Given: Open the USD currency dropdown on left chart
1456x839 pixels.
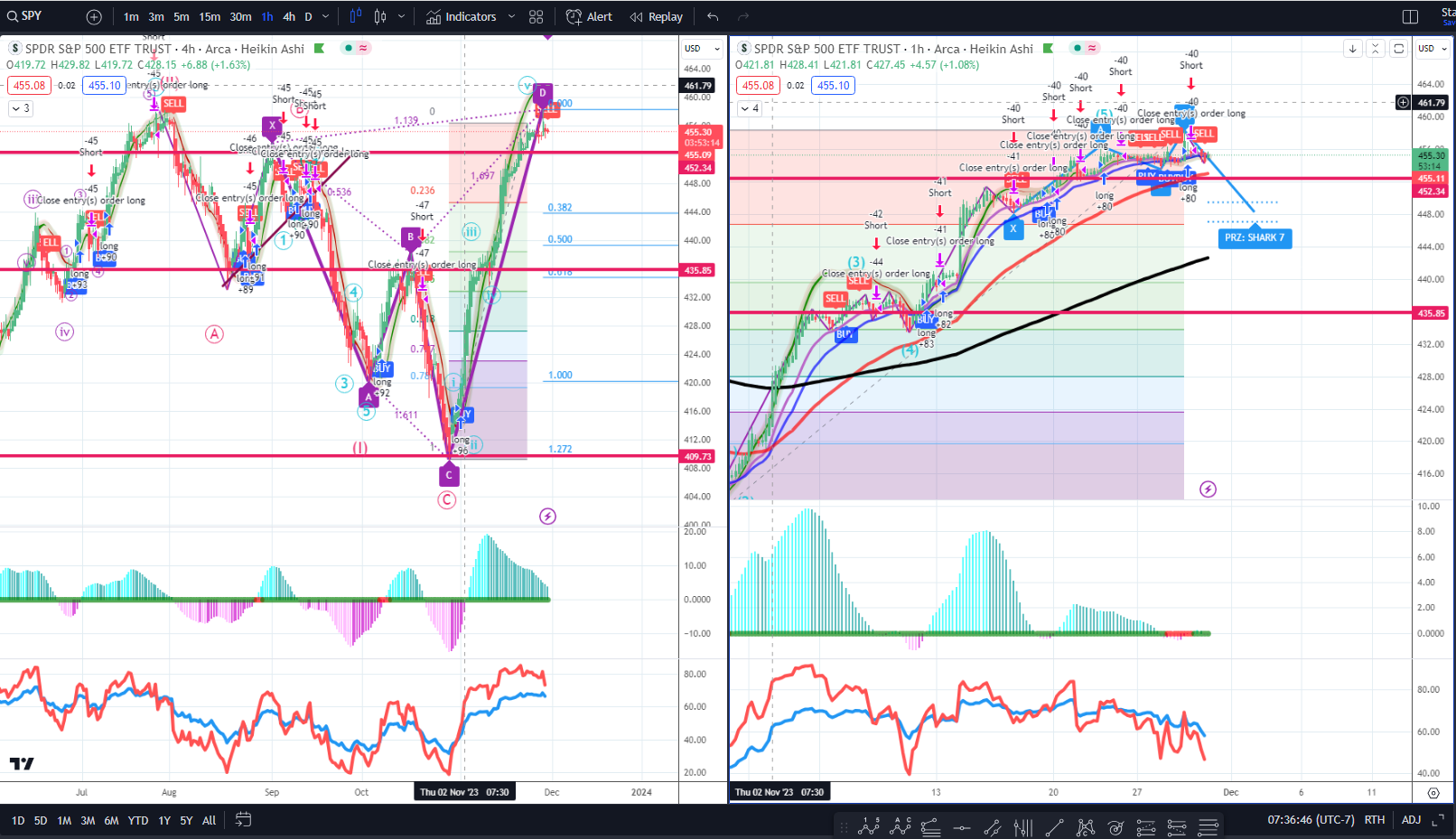Looking at the screenshot, I should pos(702,49).
